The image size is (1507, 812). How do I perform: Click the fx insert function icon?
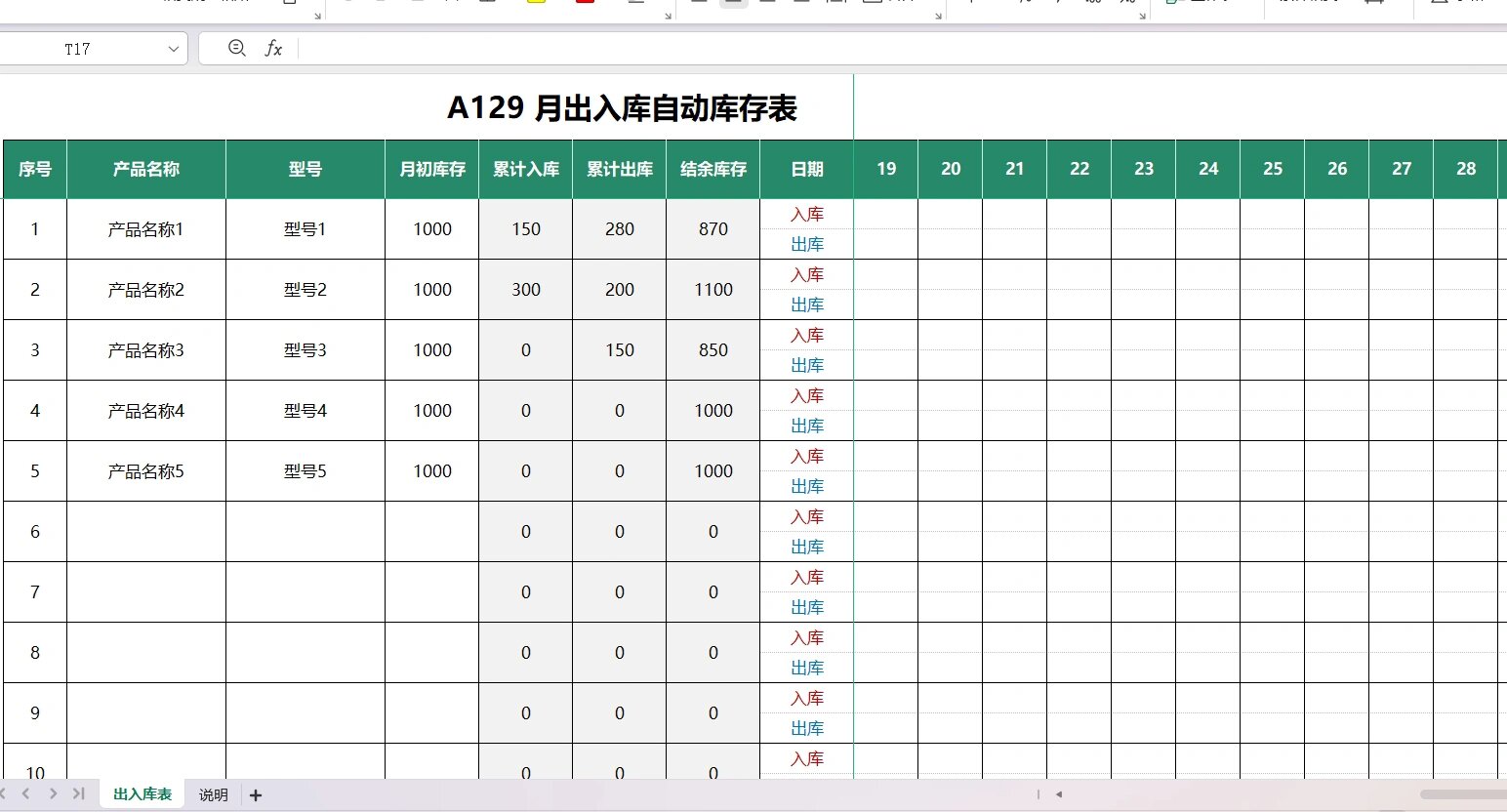coord(273,48)
